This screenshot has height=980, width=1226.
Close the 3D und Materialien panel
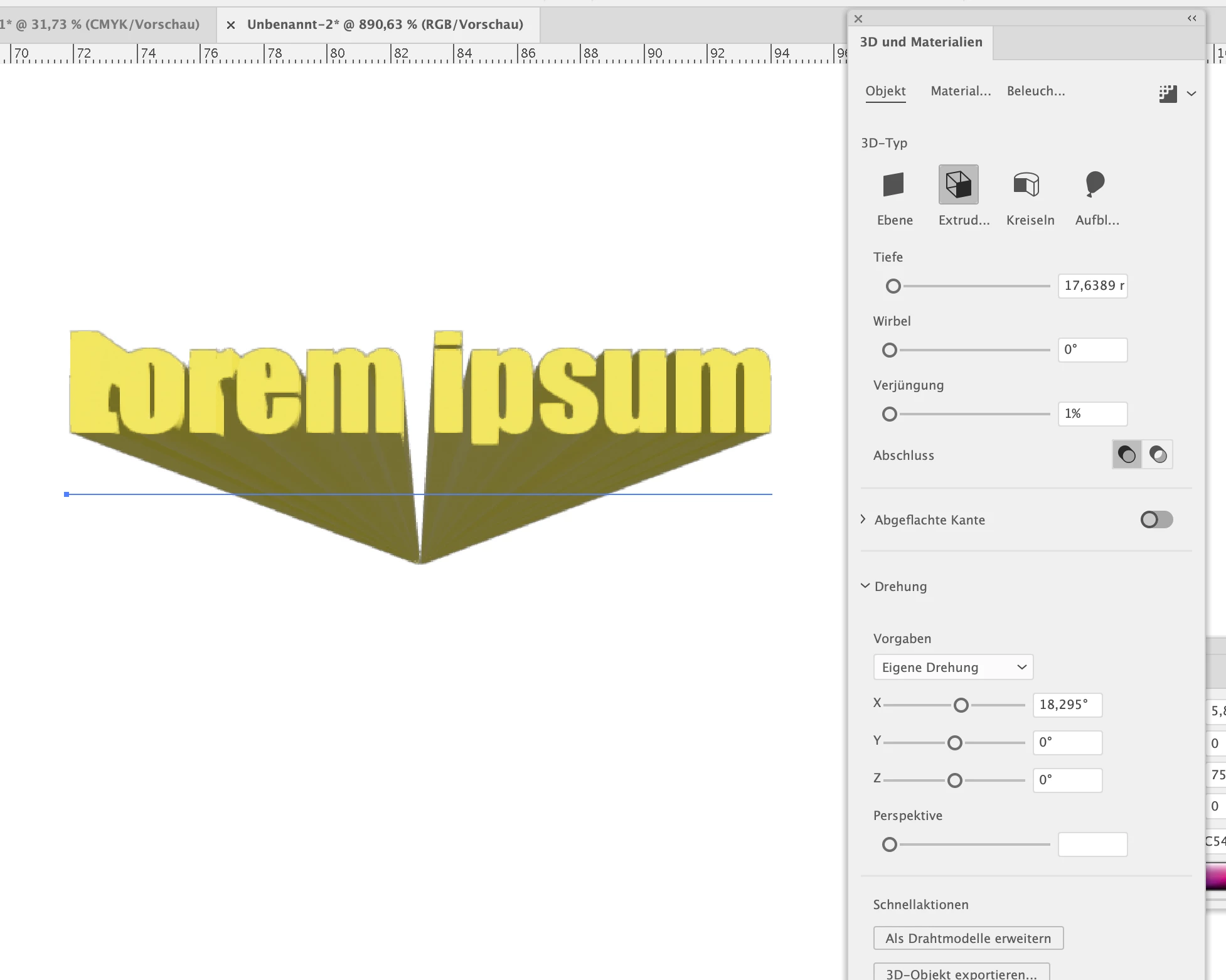(858, 19)
